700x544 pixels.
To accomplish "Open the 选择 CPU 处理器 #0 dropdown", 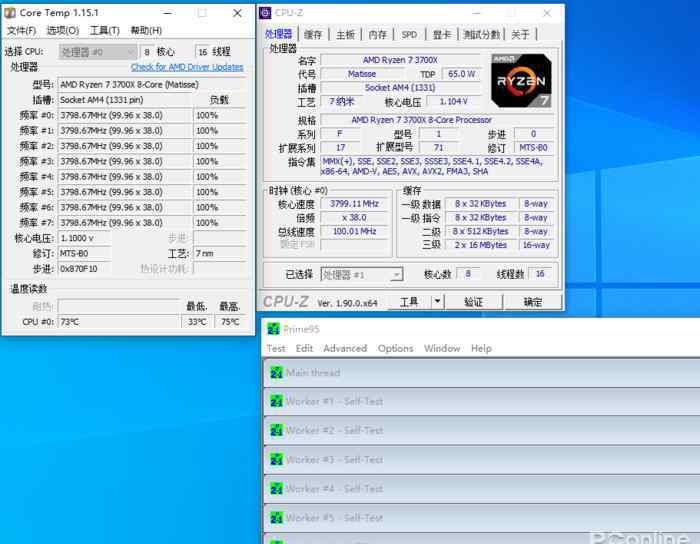I will 97,52.
